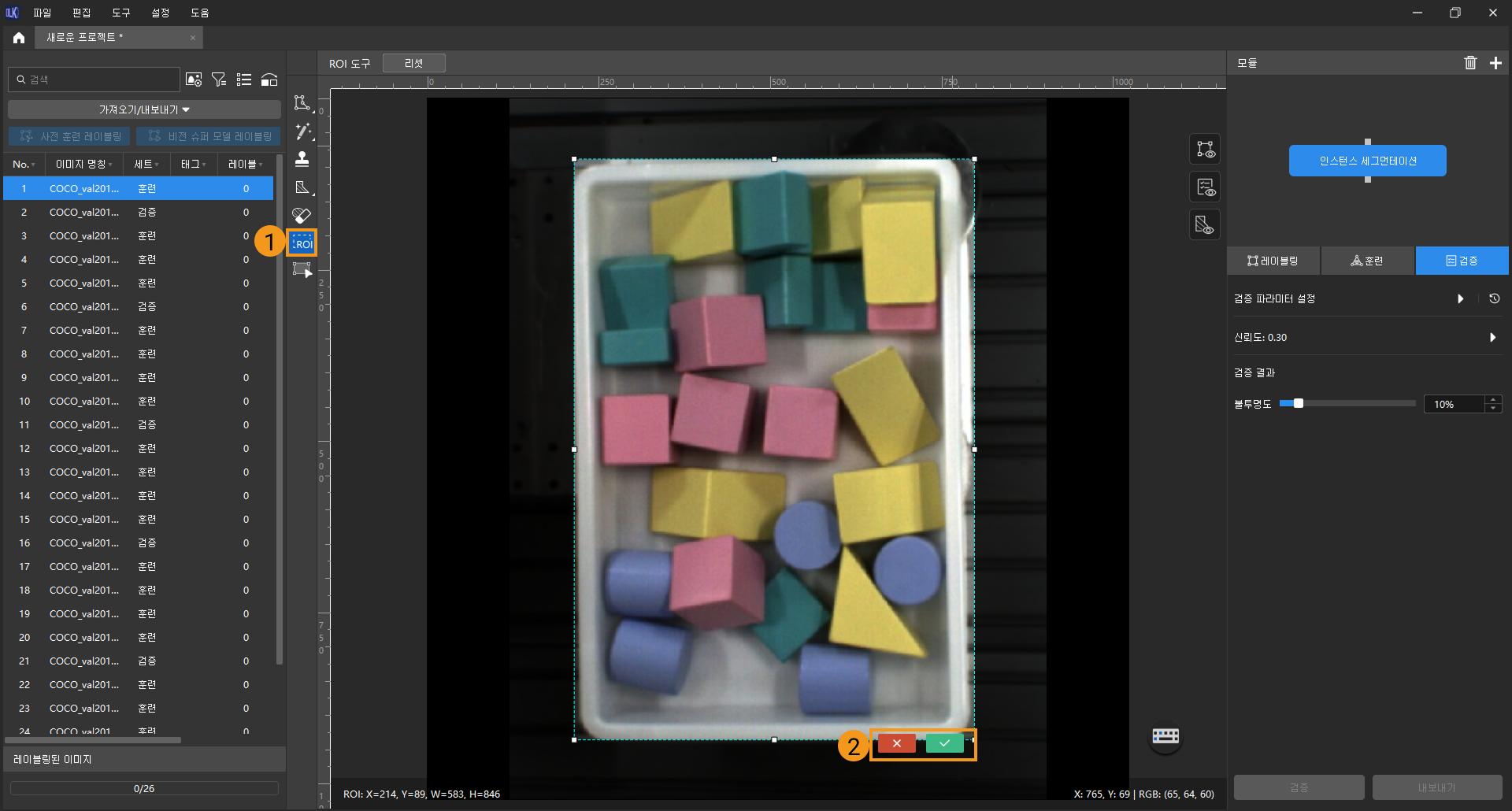1512x811 pixels.
Task: Activate the ROI tool in the toolbar
Action: [302, 243]
